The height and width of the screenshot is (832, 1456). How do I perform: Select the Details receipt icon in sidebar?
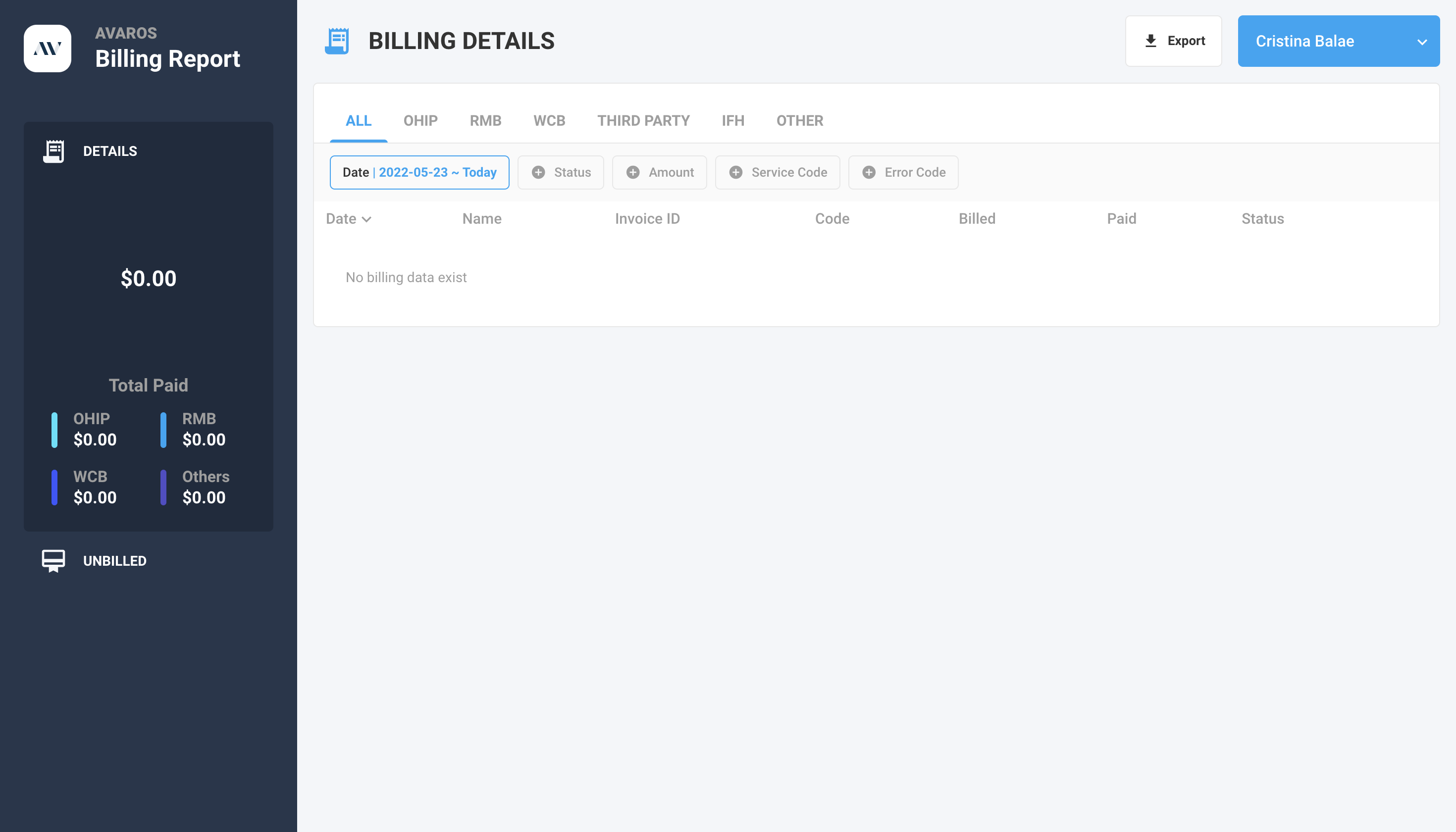pyautogui.click(x=54, y=151)
